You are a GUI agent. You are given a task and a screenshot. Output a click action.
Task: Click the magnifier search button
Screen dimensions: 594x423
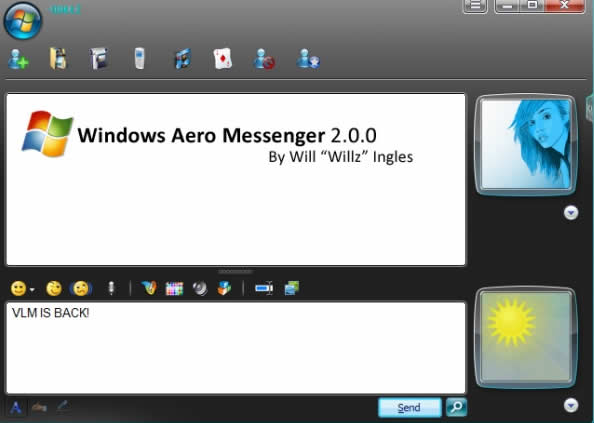tap(456, 407)
